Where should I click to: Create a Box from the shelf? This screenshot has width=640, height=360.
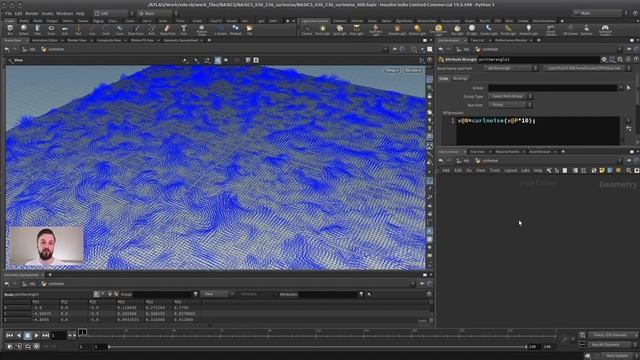10,29
